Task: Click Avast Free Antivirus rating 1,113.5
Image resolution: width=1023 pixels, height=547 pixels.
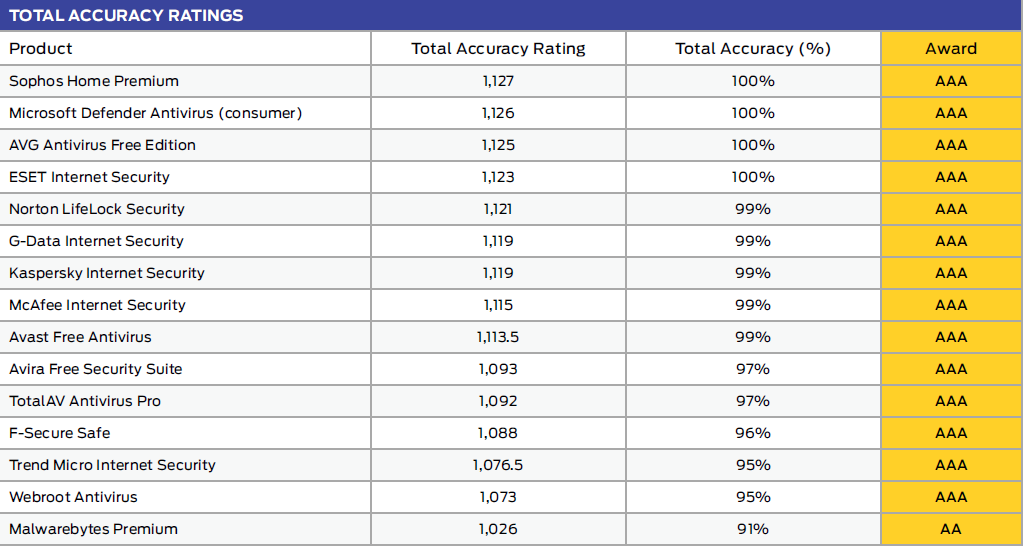Action: (x=498, y=337)
